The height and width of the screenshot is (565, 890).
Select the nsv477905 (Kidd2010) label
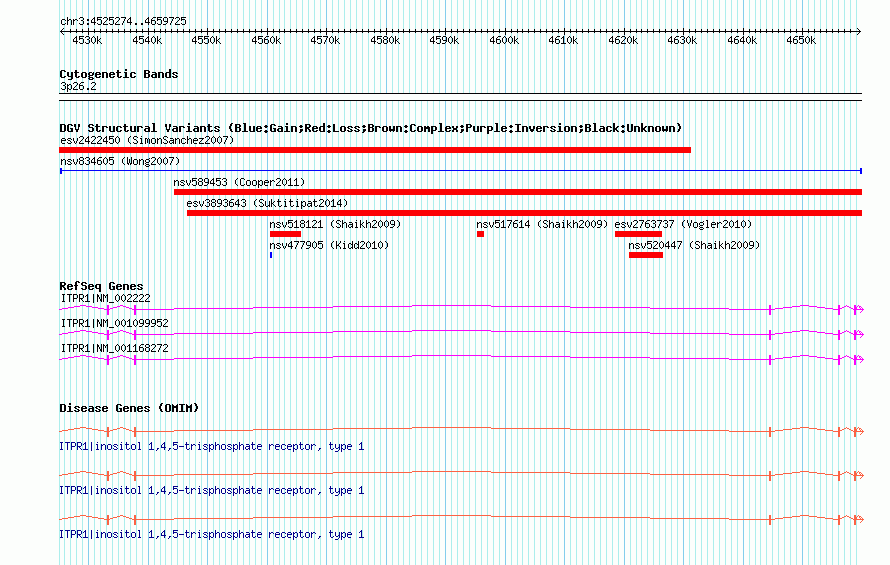(329, 245)
